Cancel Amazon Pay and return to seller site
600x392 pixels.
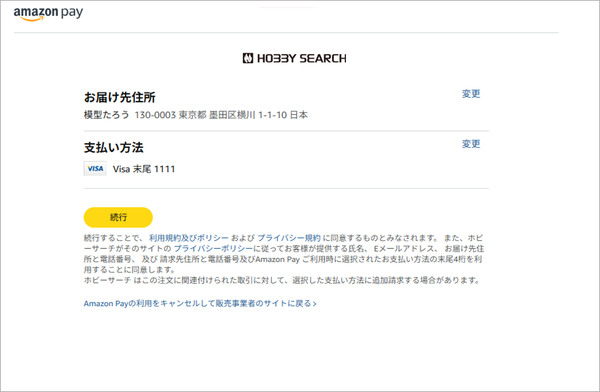(x=200, y=304)
